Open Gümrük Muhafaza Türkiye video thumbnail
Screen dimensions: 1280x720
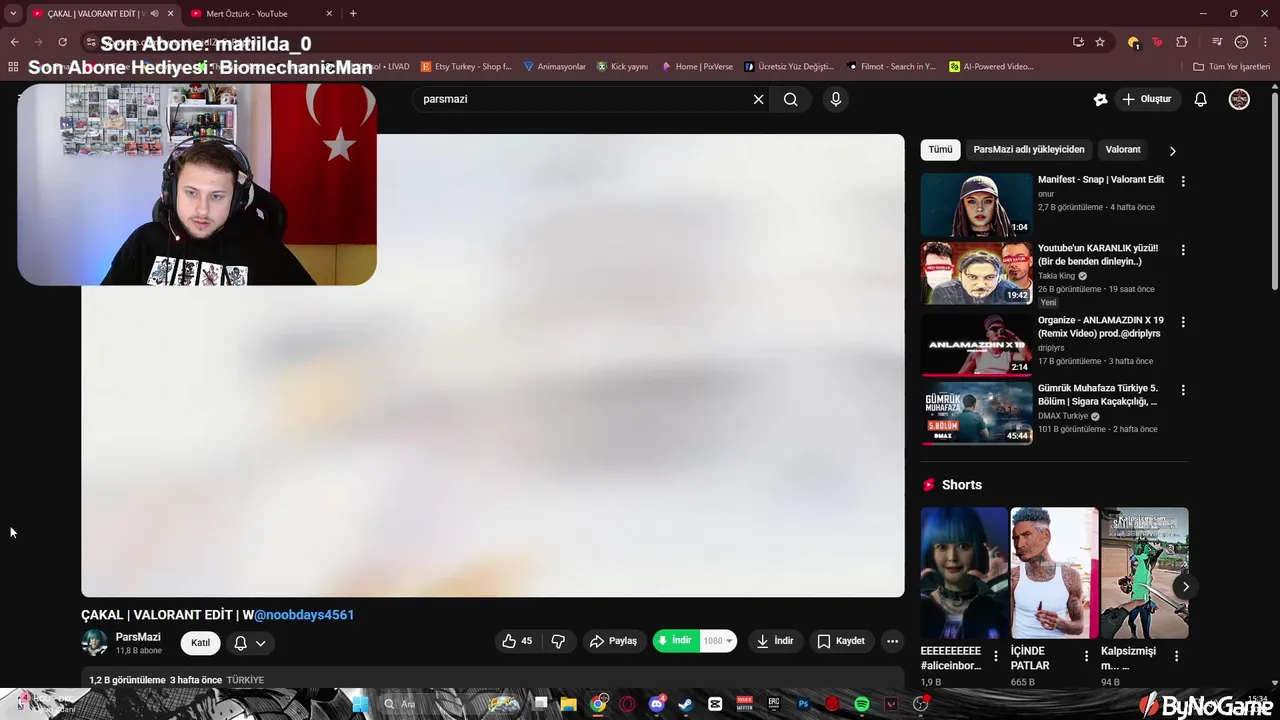(x=976, y=413)
